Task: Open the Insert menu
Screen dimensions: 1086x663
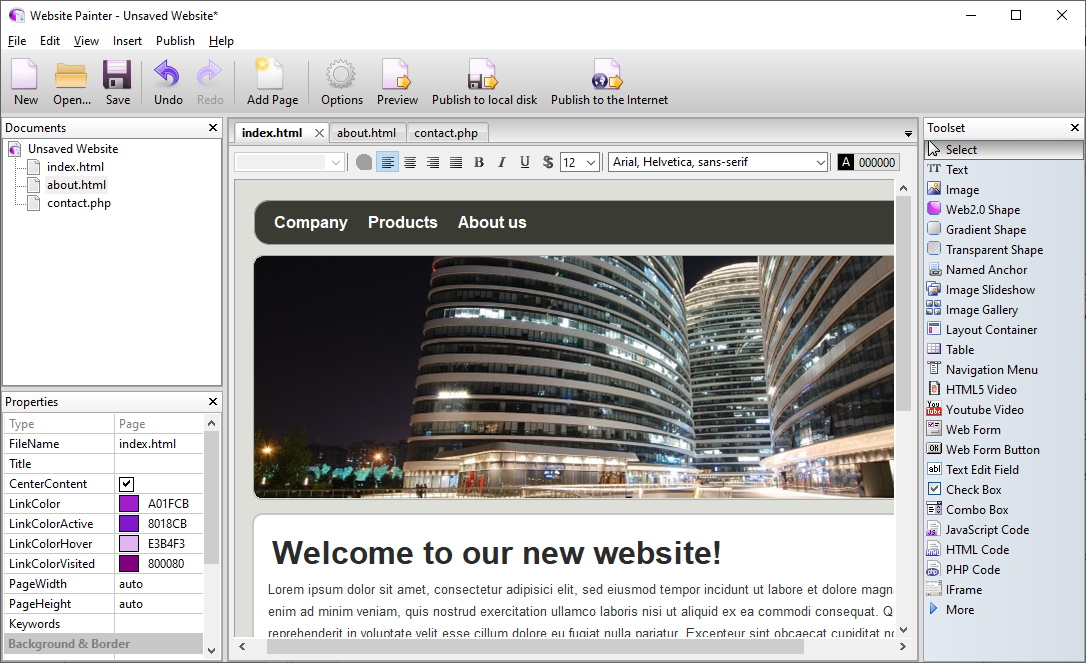Action: [x=127, y=41]
